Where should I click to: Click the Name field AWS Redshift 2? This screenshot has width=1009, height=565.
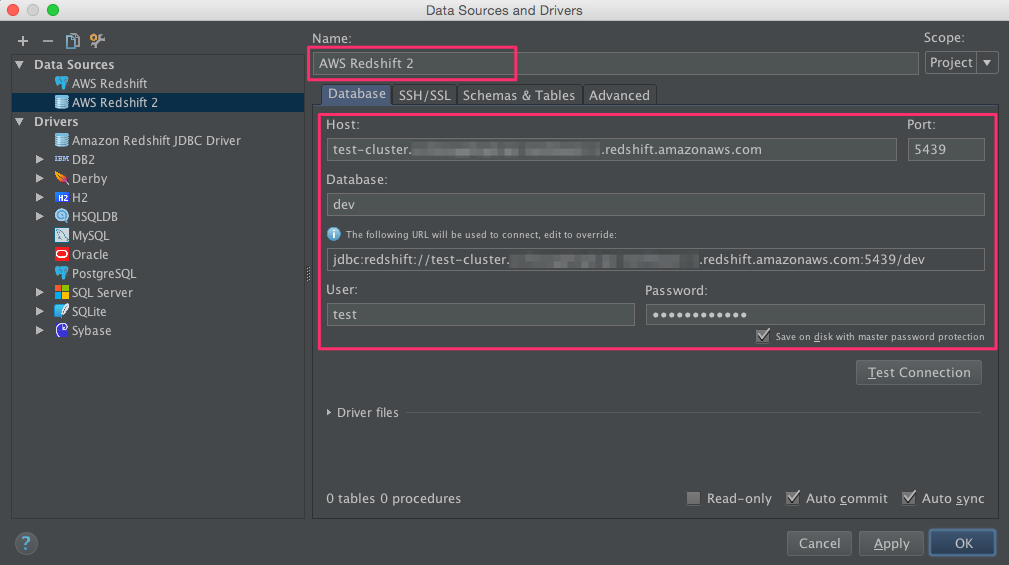coord(615,63)
